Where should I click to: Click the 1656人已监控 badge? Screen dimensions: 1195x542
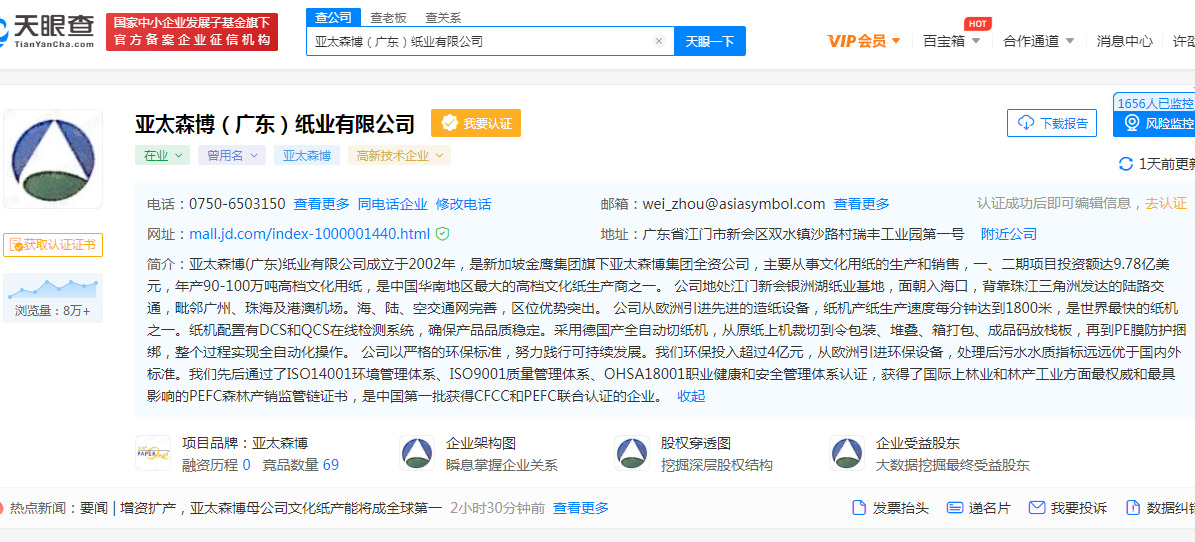1154,103
